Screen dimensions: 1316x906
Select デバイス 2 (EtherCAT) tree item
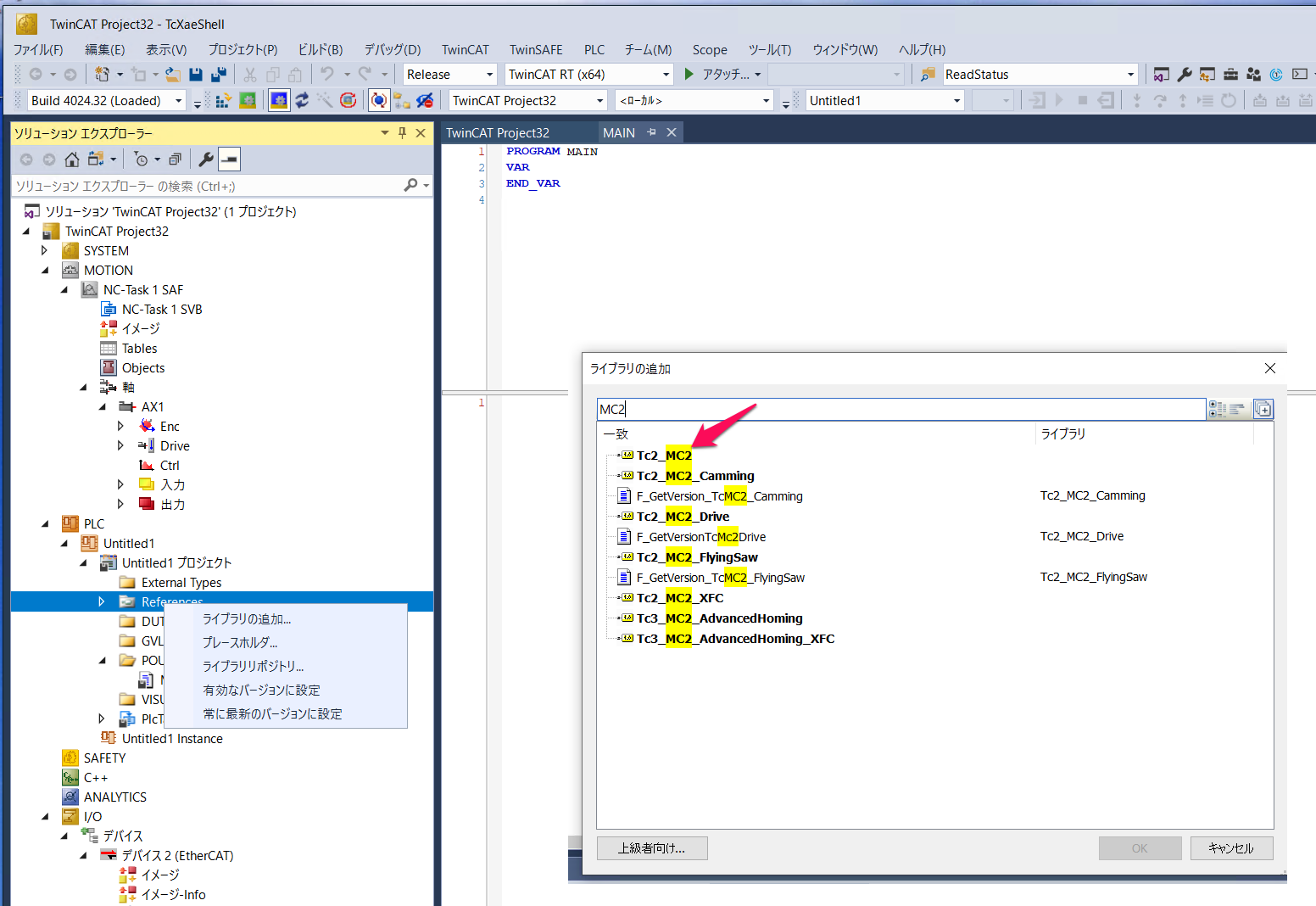click(177, 856)
